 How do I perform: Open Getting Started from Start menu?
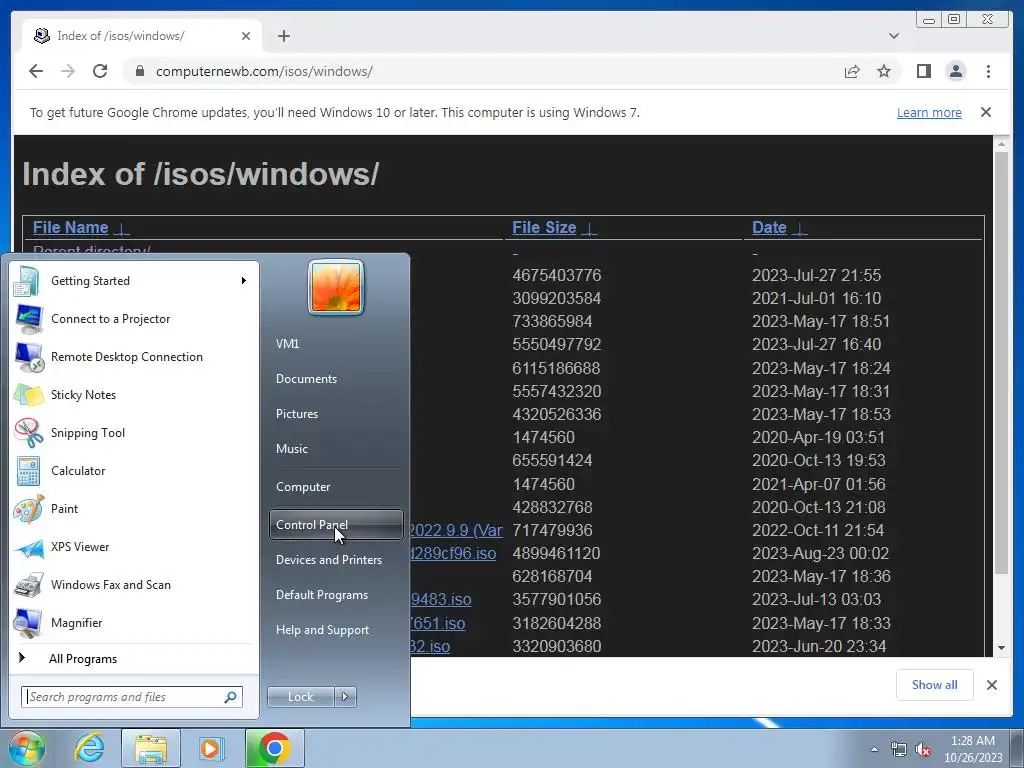[x=135, y=281]
